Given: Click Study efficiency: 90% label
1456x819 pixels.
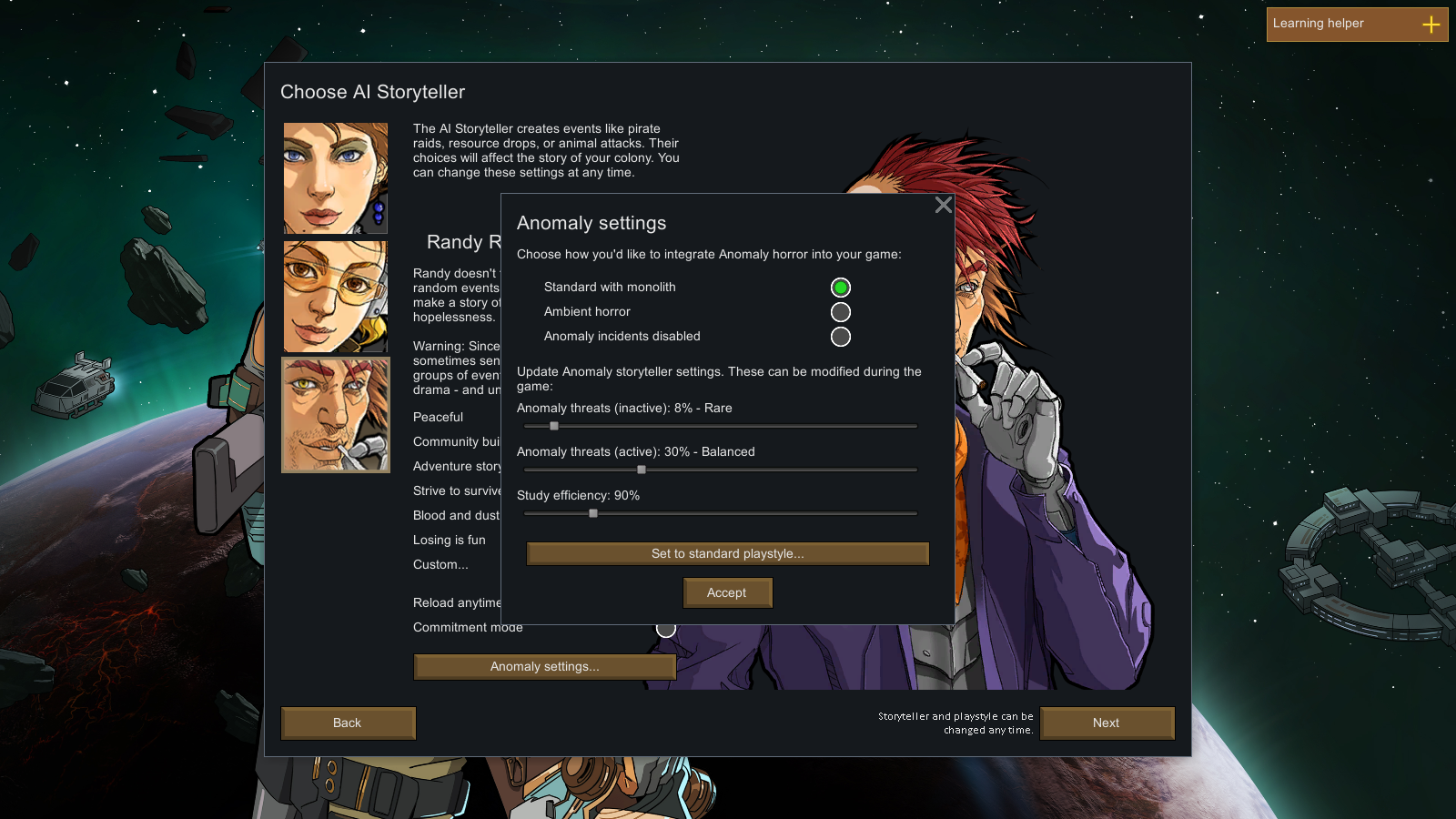Looking at the screenshot, I should 578,495.
